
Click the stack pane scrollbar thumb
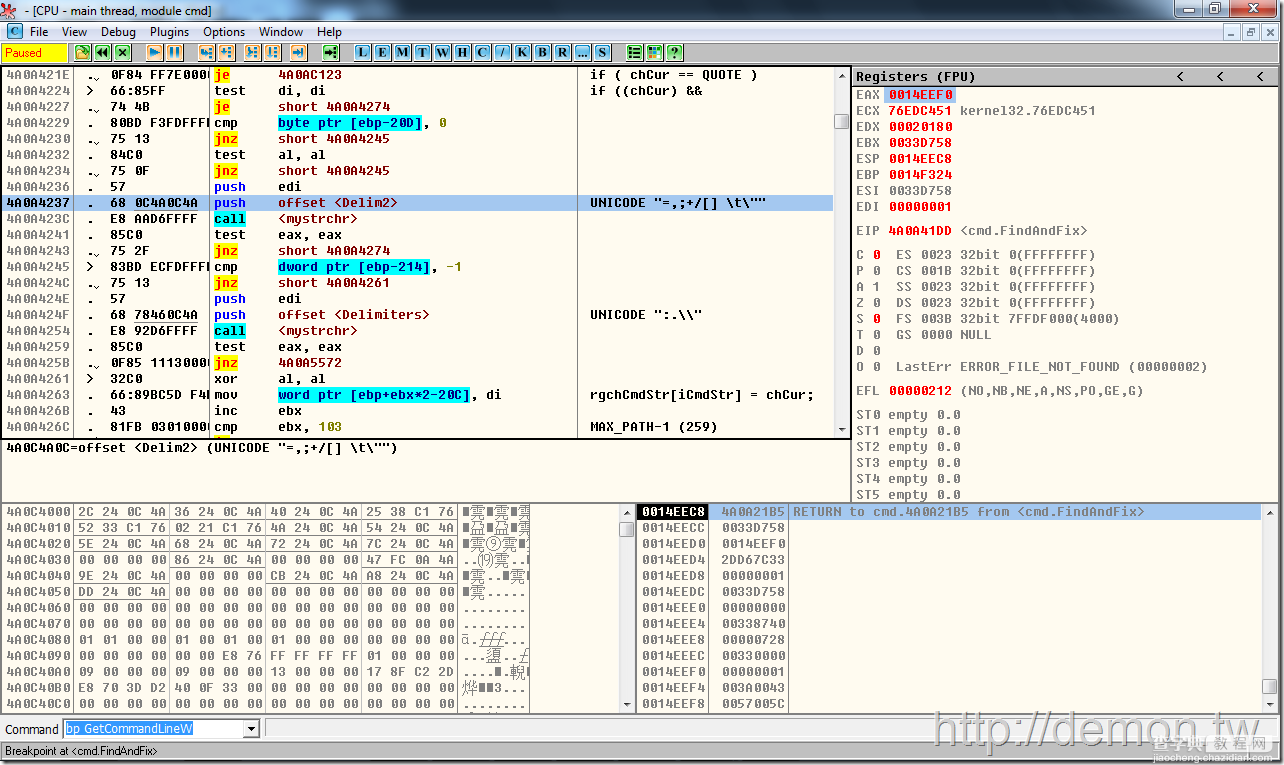click(x=1269, y=687)
